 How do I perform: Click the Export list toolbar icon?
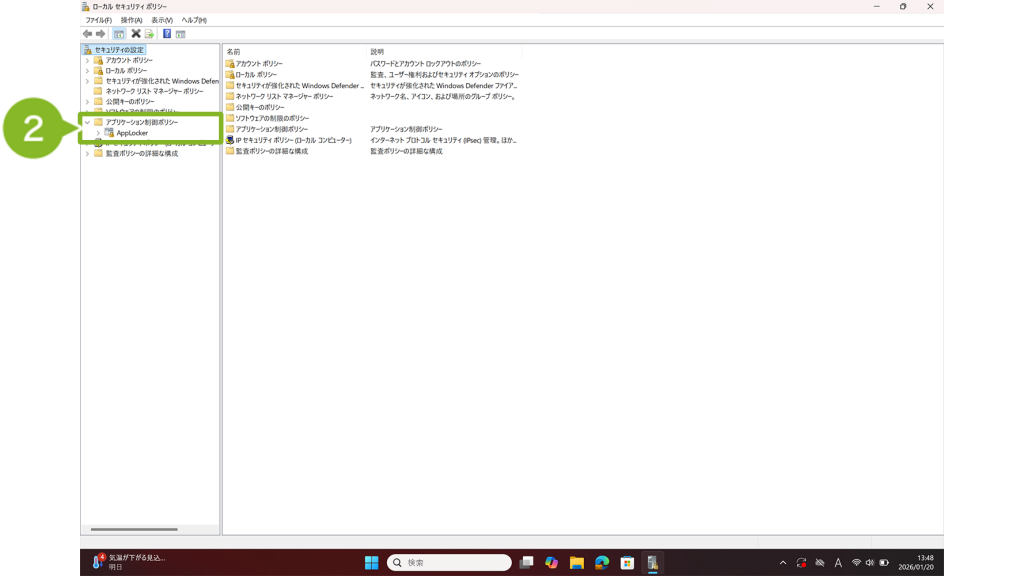coord(149,34)
